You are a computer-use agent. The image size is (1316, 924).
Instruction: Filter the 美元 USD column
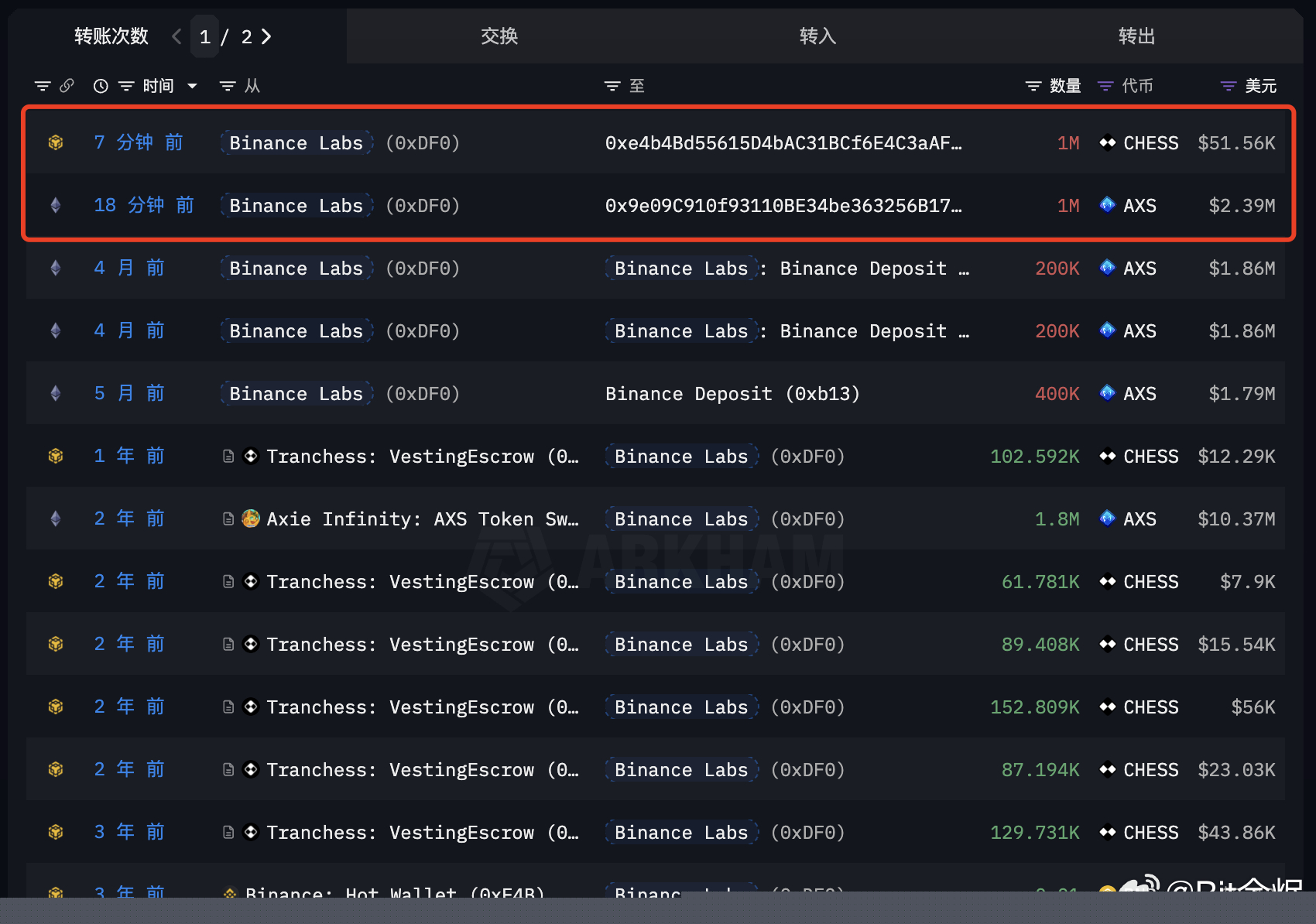[1229, 86]
